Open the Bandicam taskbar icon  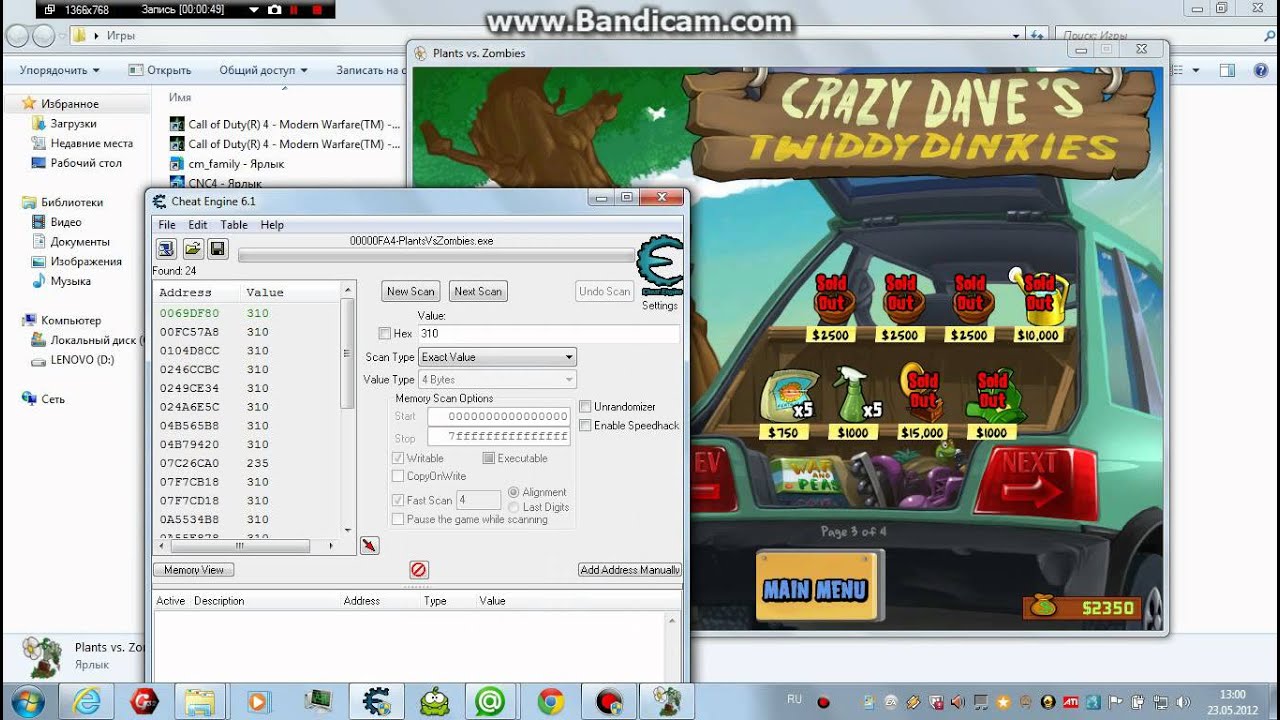(608, 701)
